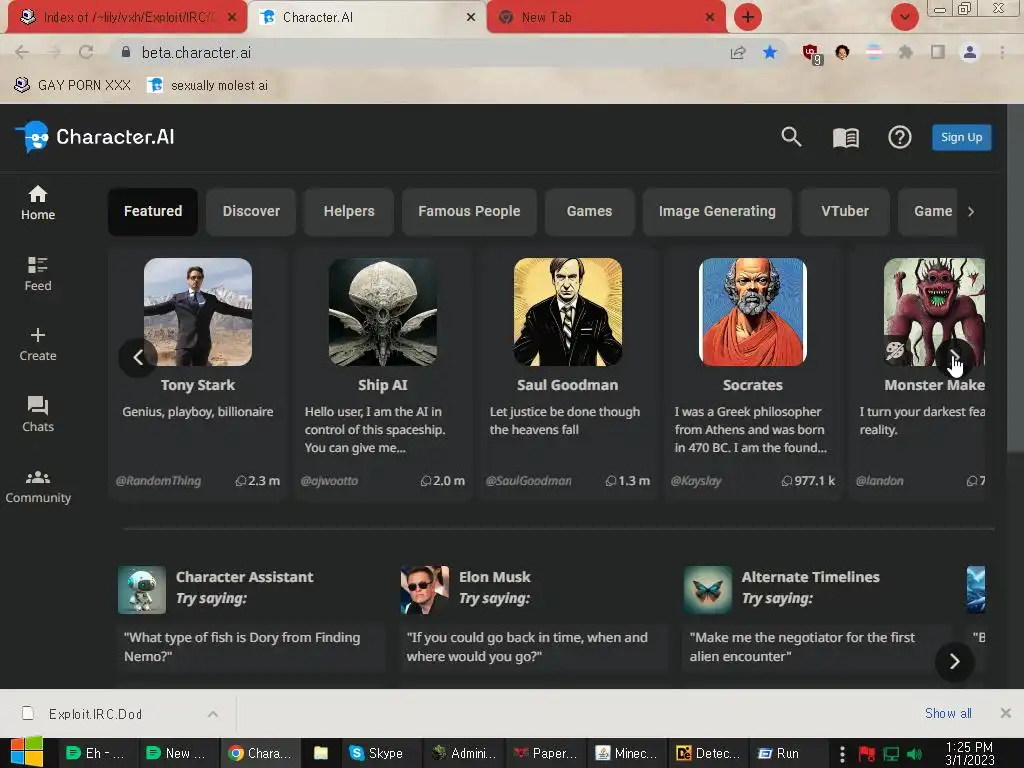This screenshot has width=1024, height=768.
Task: Toggle the bookmark star icon
Action: click(770, 52)
